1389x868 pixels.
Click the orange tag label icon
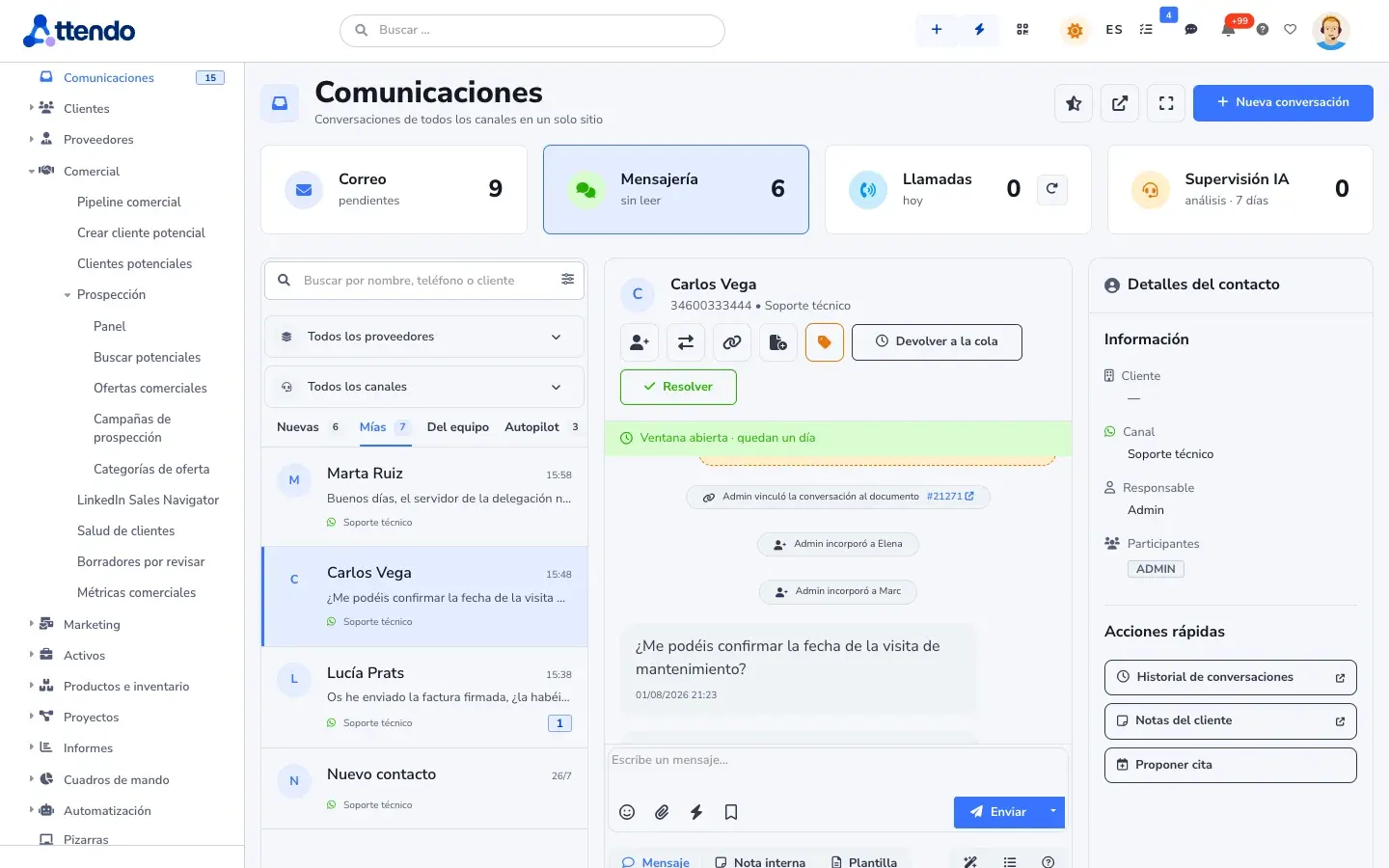[x=825, y=342]
